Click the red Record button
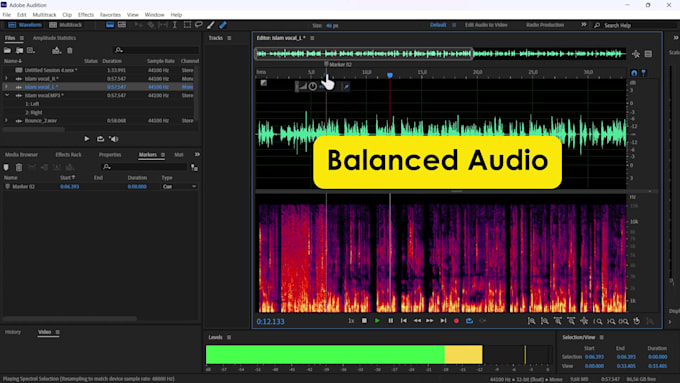The image size is (680, 383). tap(456, 321)
